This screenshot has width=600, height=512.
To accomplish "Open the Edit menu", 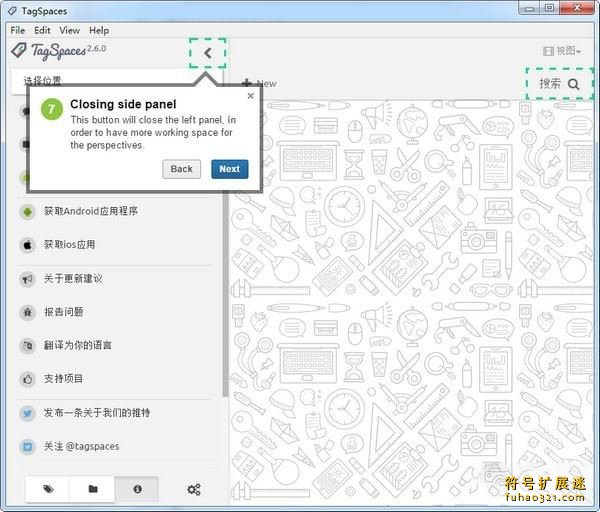I will click(x=42, y=30).
